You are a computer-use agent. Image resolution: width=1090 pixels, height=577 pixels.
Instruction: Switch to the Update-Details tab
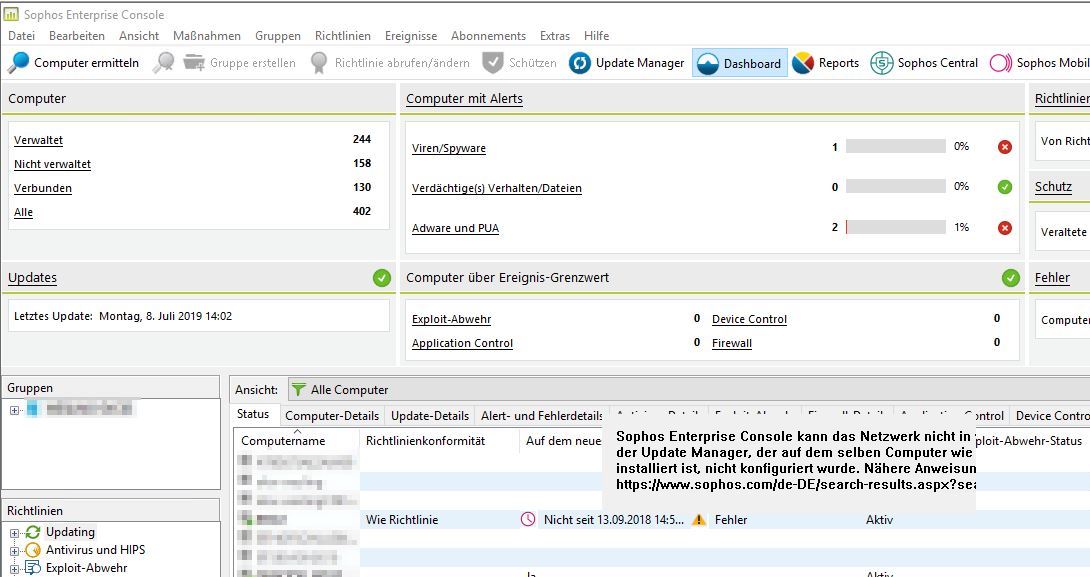pos(430,416)
